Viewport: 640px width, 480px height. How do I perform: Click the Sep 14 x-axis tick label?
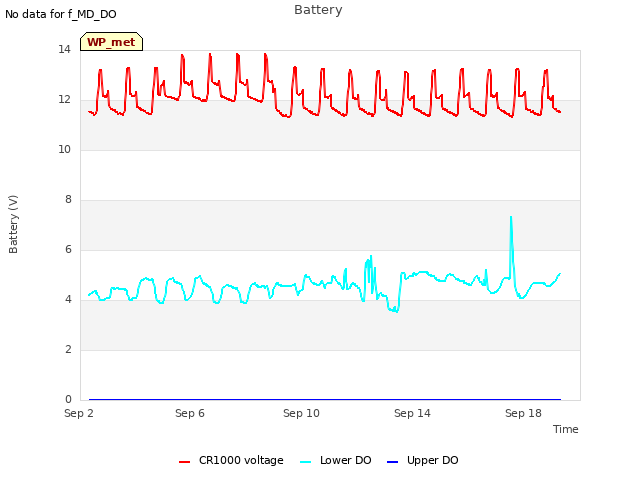pos(412,413)
